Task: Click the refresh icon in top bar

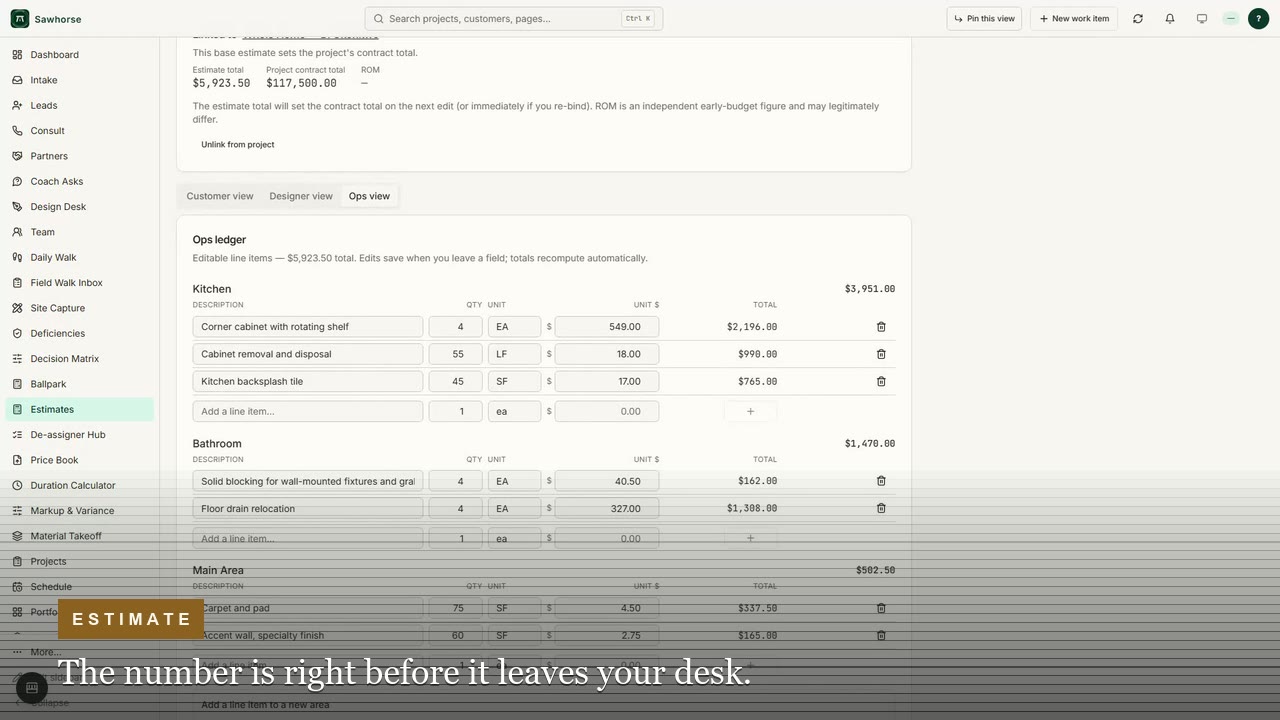Action: [1138, 19]
